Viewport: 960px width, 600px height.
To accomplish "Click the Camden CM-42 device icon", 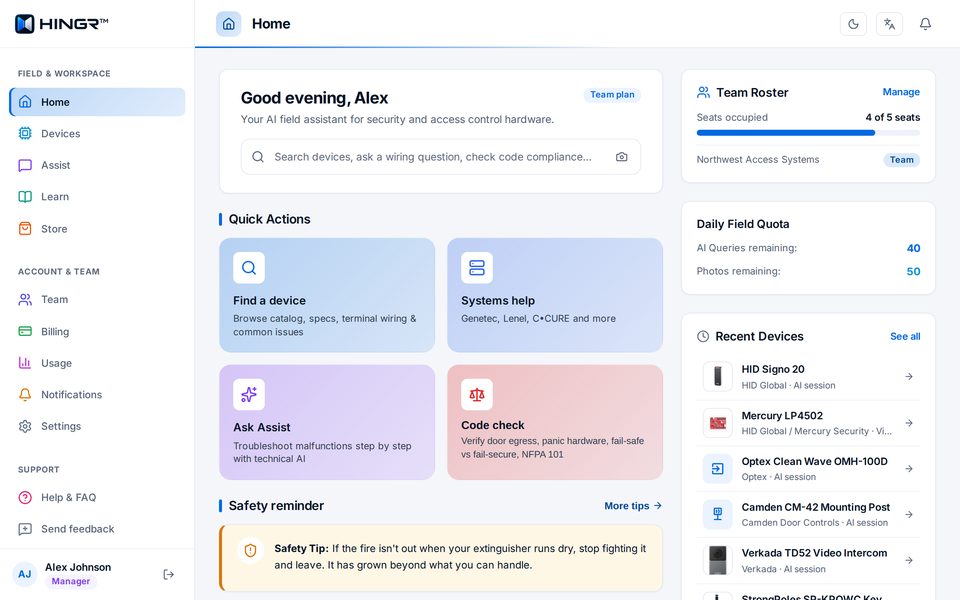I will (x=718, y=514).
